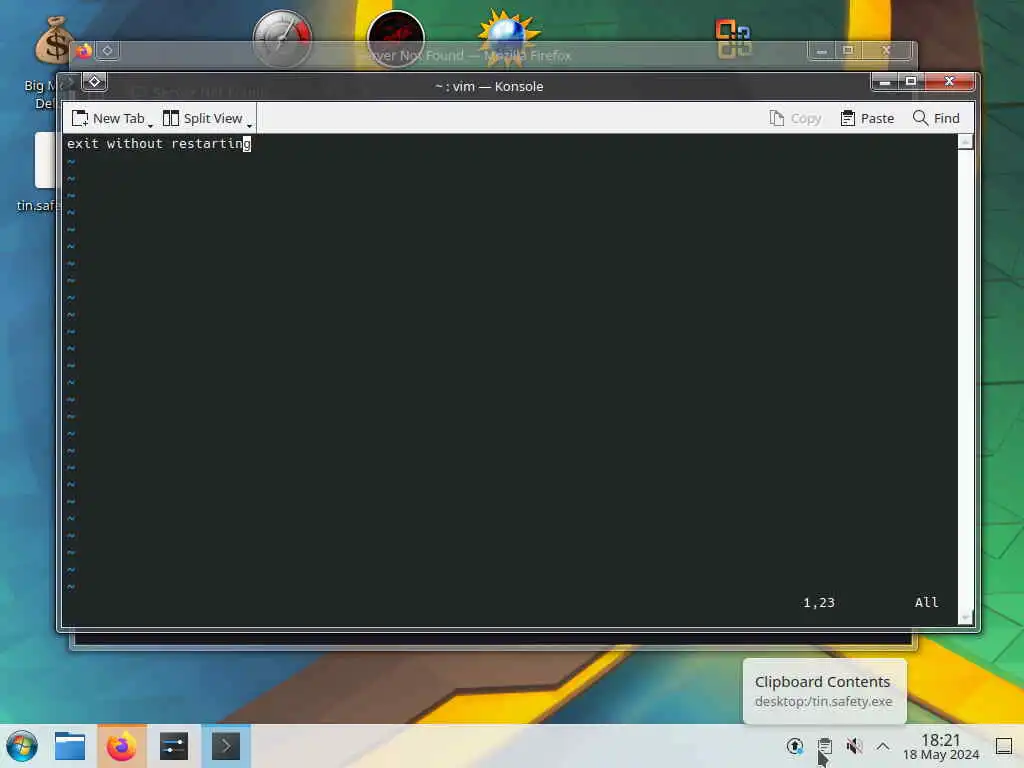Open the colorful squares desktop icon

[x=733, y=39]
